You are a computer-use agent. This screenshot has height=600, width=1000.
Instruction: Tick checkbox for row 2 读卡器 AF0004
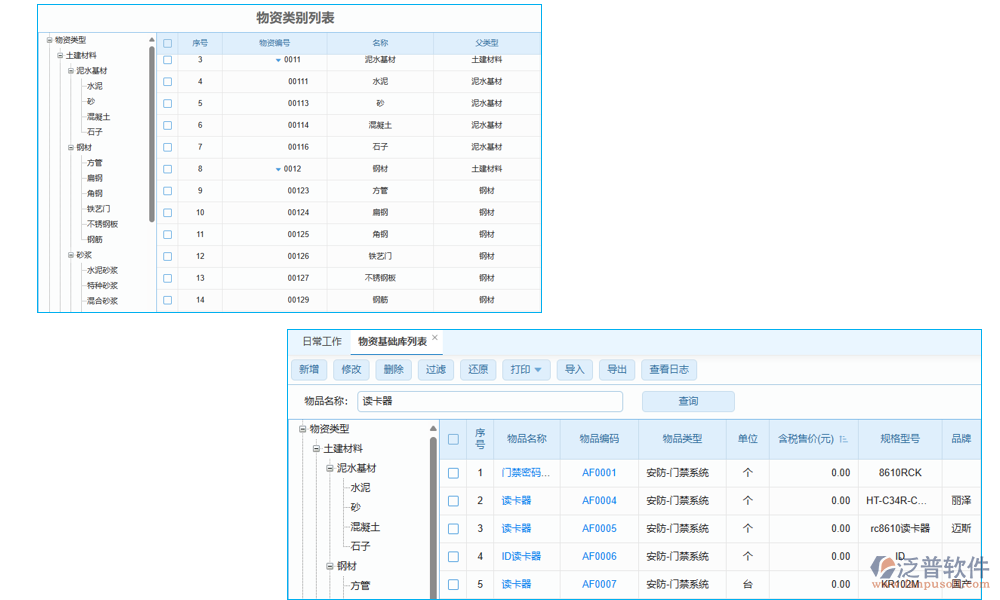pos(453,501)
